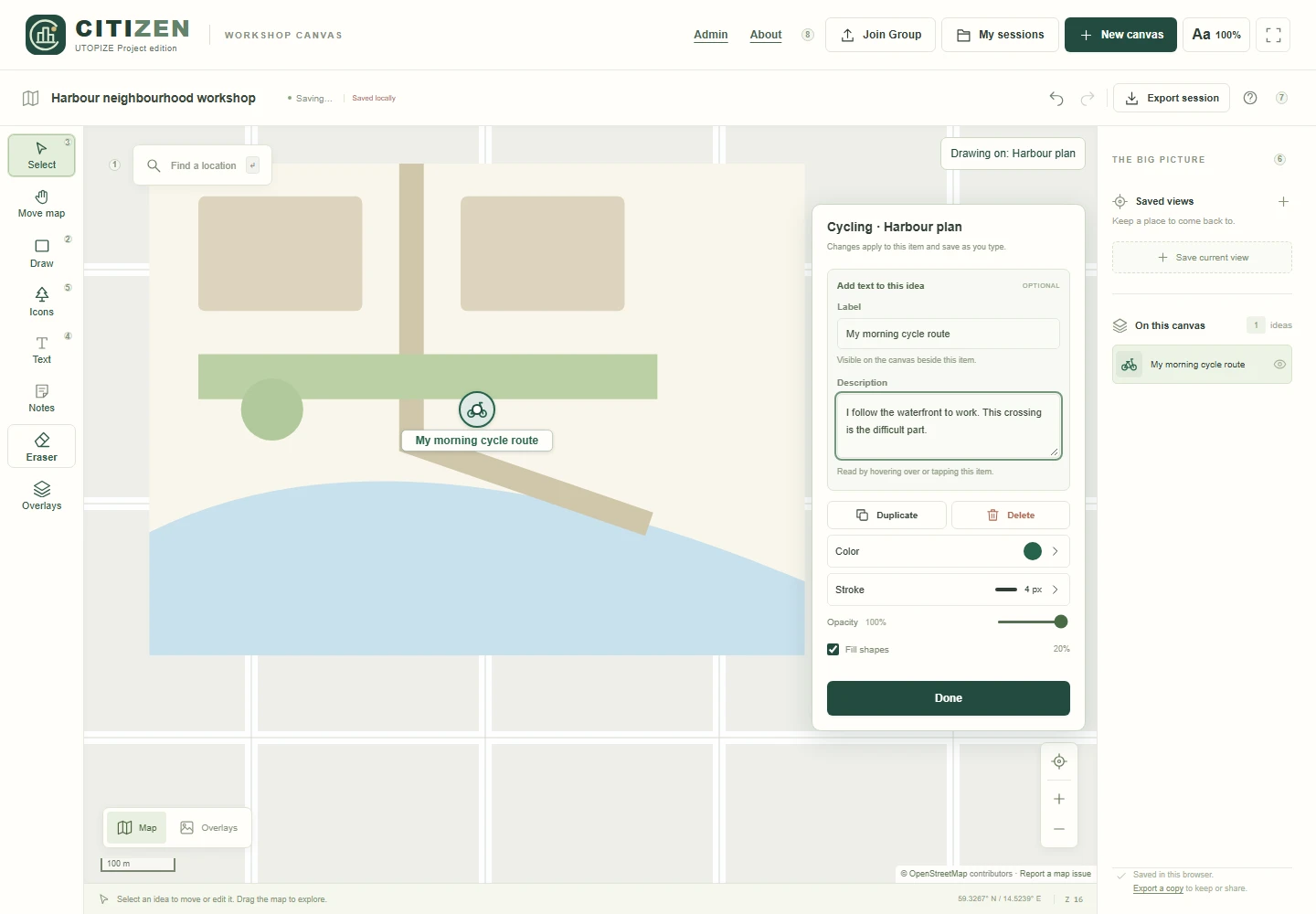The height and width of the screenshot is (914, 1316).
Task: Click Join Group button
Action: [x=880, y=35]
